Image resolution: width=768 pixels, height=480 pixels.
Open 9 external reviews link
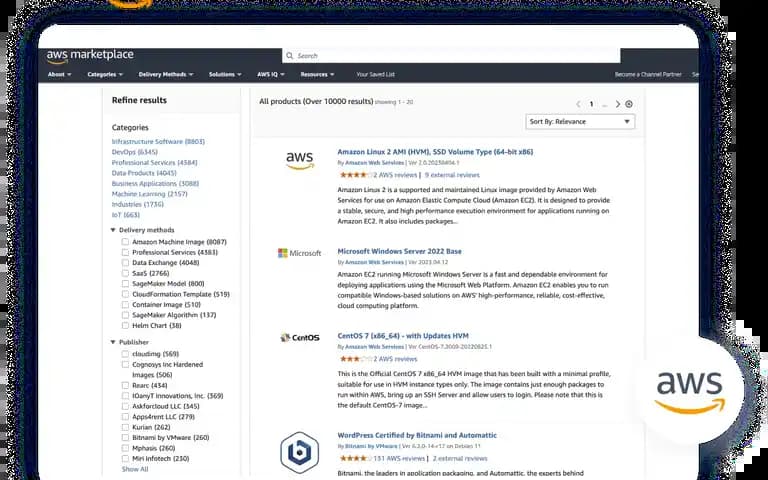(452, 175)
